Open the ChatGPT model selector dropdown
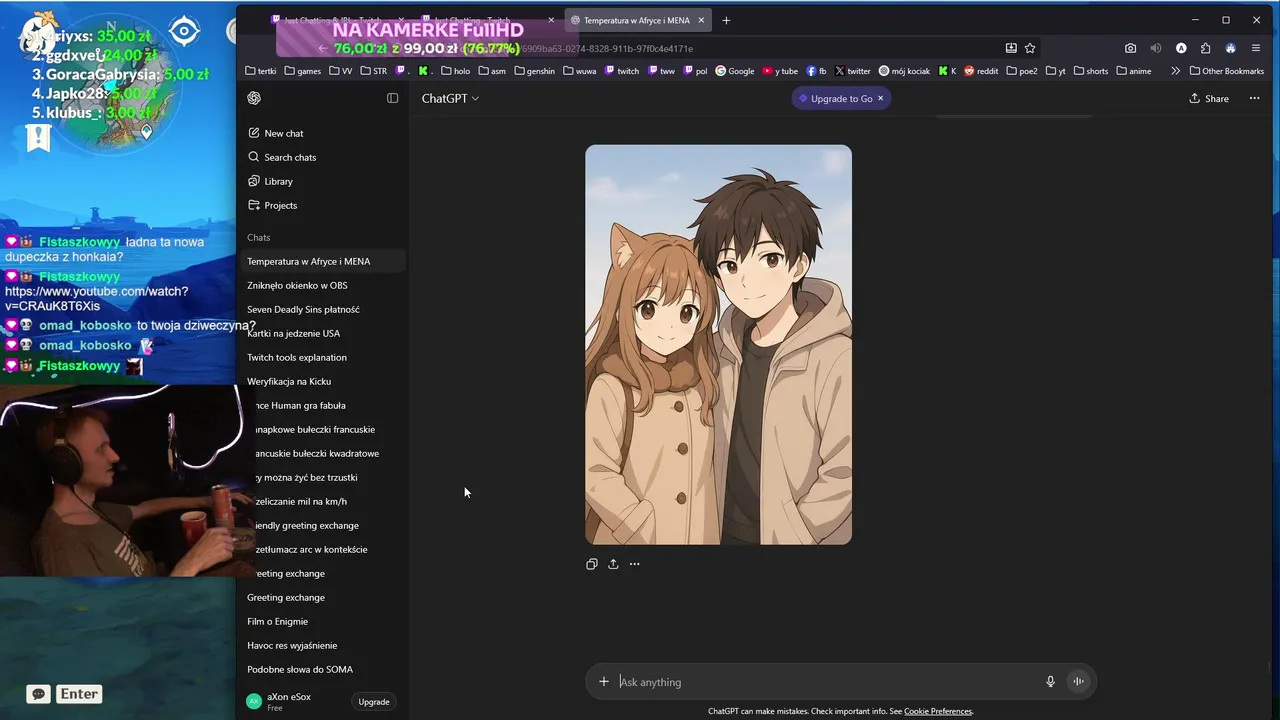Image resolution: width=1280 pixels, height=720 pixels. coord(450,98)
